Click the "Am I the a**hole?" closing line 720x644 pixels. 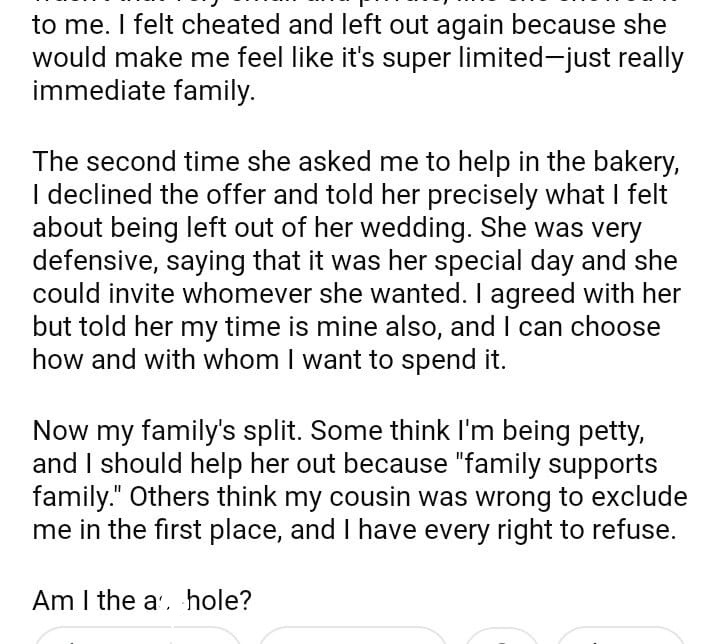coord(142,600)
